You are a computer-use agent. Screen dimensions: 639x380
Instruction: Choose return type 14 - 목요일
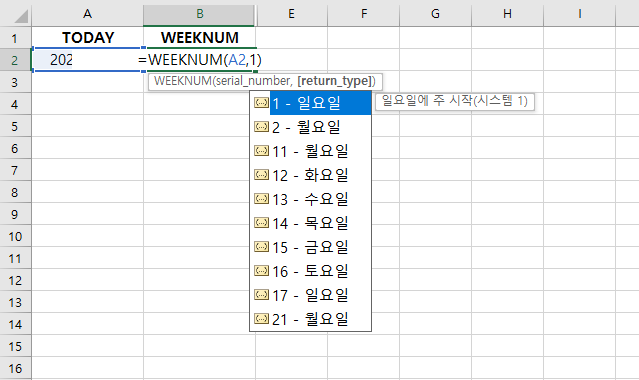311,223
